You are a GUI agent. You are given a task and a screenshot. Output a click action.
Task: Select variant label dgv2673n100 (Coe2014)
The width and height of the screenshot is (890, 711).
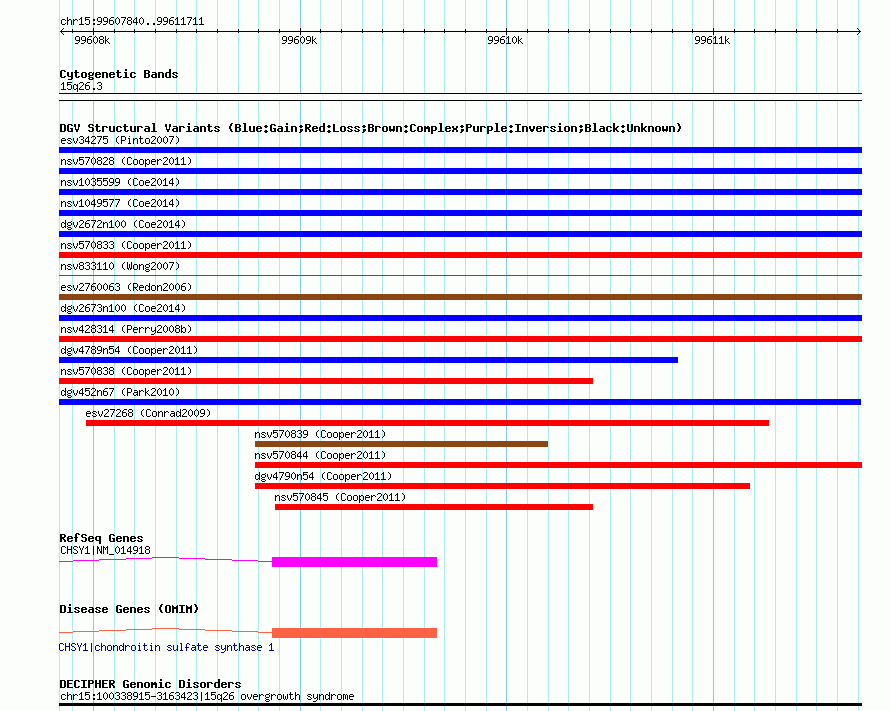[x=123, y=308]
